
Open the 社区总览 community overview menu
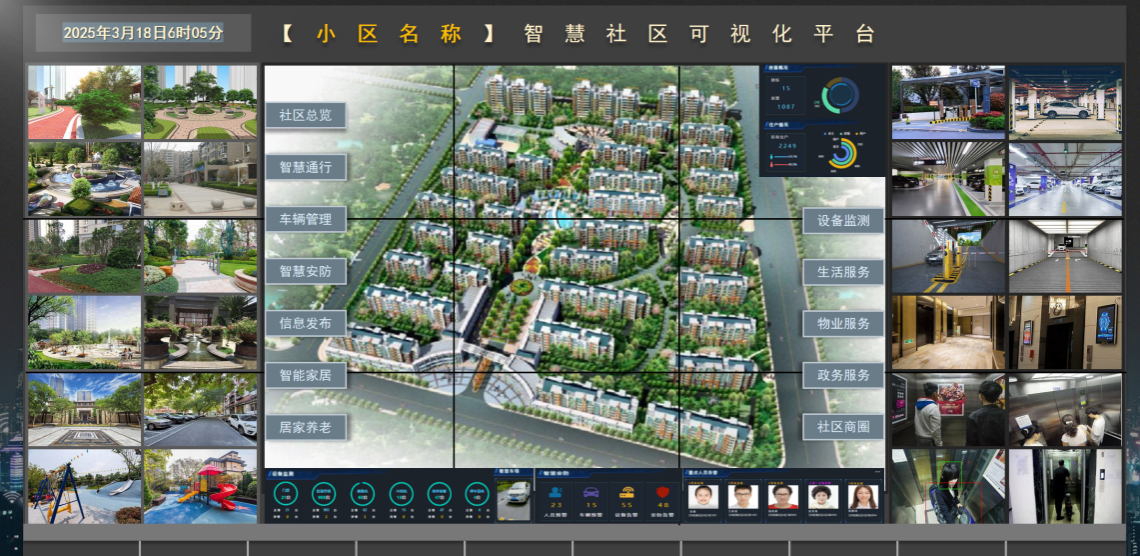tap(305, 116)
